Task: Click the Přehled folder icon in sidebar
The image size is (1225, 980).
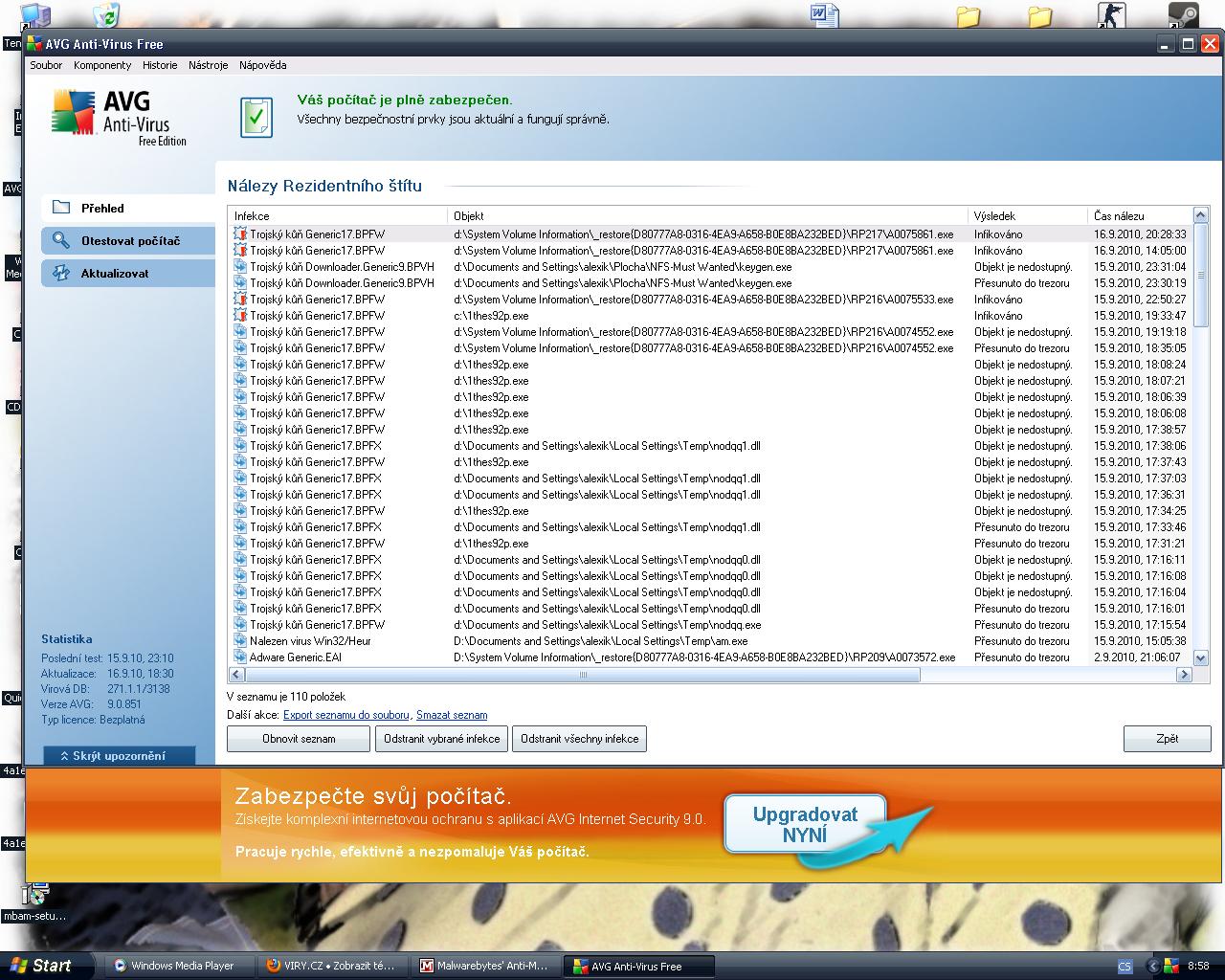Action: click(61, 208)
